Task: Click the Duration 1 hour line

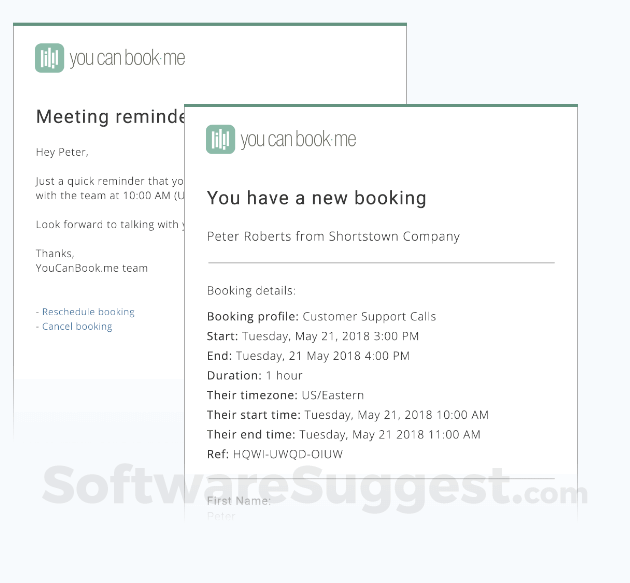Action: pyautogui.click(x=255, y=376)
